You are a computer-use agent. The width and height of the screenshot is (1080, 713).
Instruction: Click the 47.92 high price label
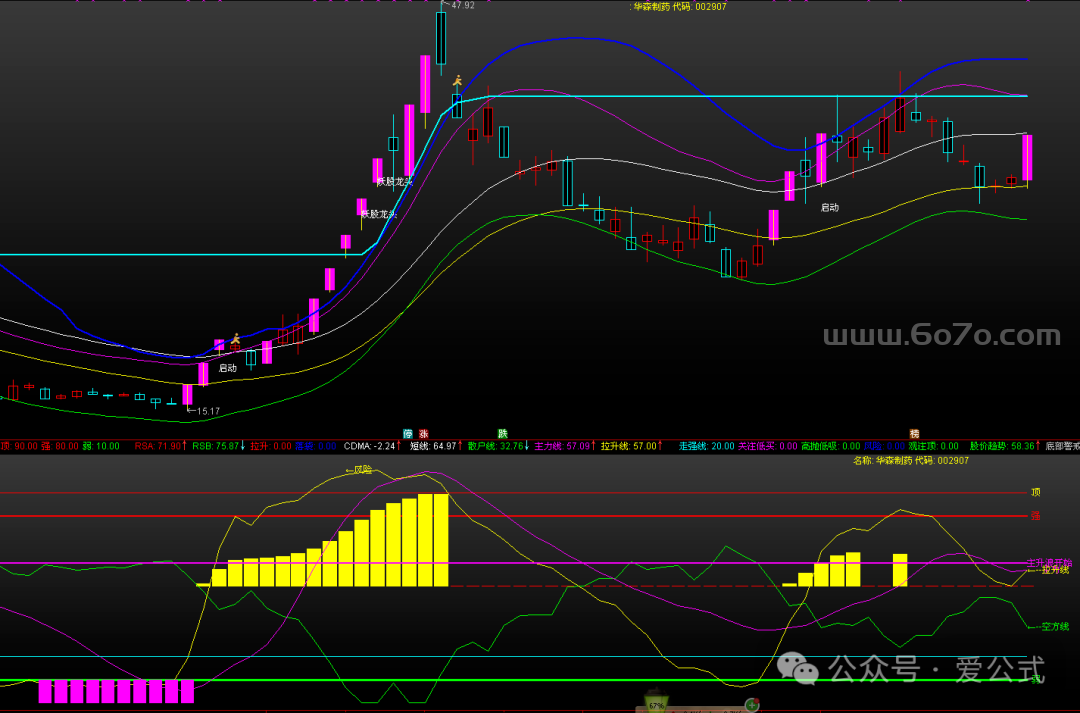[x=461, y=6]
